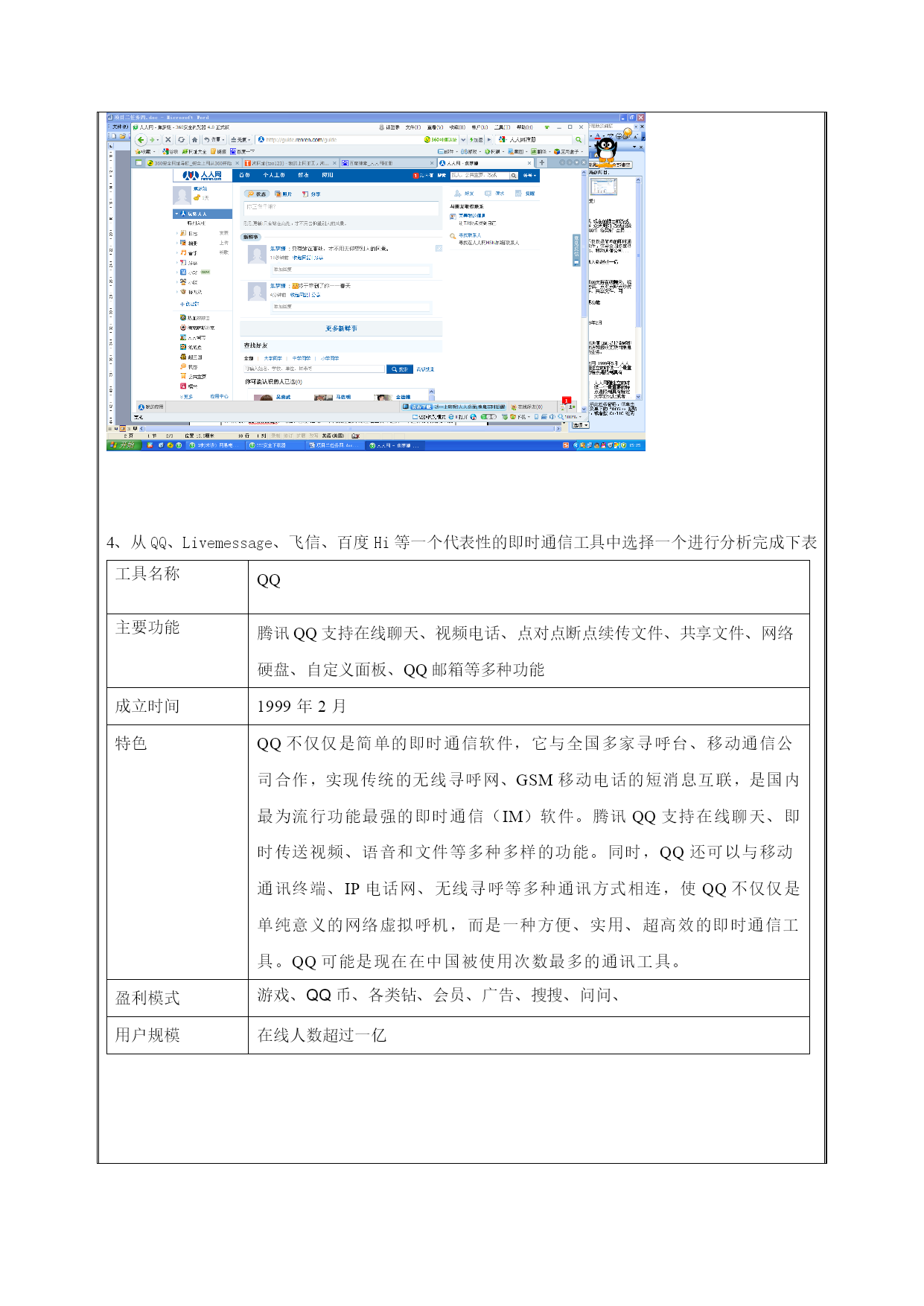
Task: Click the 查找好友 search input field
Action: pos(314,369)
